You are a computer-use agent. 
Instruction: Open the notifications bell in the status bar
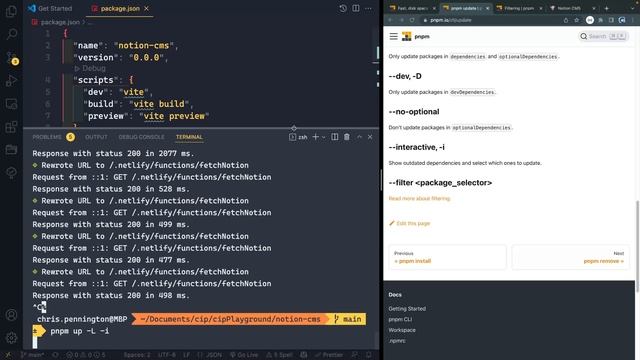click(368, 355)
